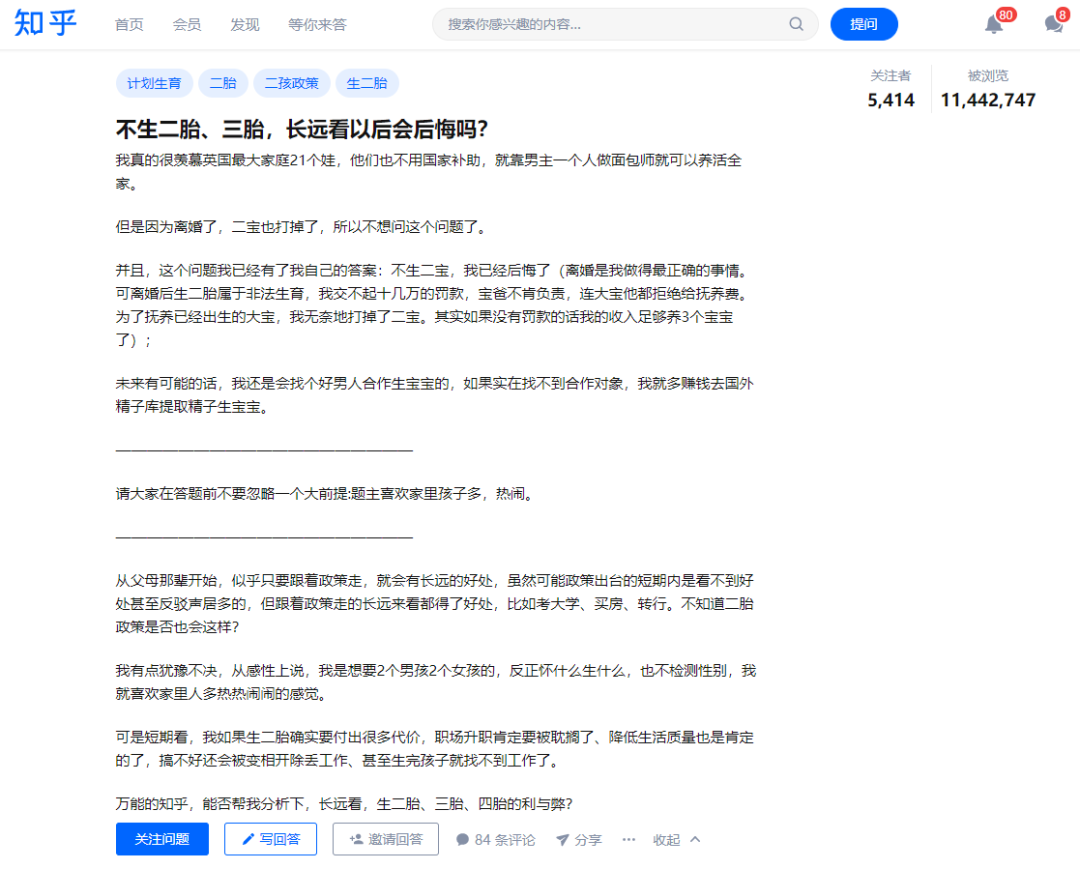
Task: Follow the question via 关注问题 button
Action: click(x=162, y=839)
